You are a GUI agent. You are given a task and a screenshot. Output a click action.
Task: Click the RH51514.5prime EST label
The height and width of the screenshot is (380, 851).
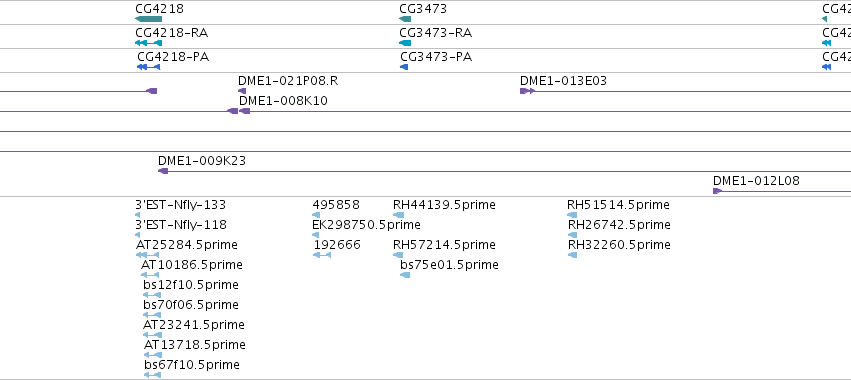pos(618,205)
